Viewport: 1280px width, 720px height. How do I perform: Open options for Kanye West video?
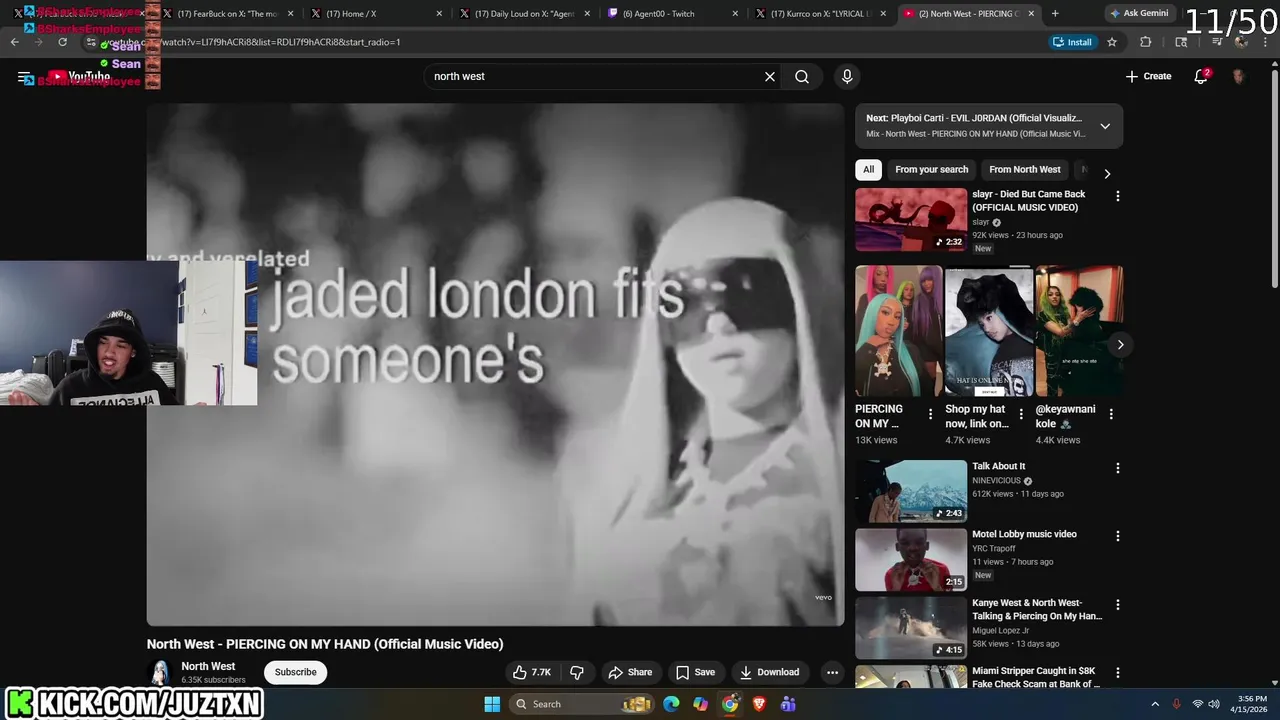(x=1118, y=605)
